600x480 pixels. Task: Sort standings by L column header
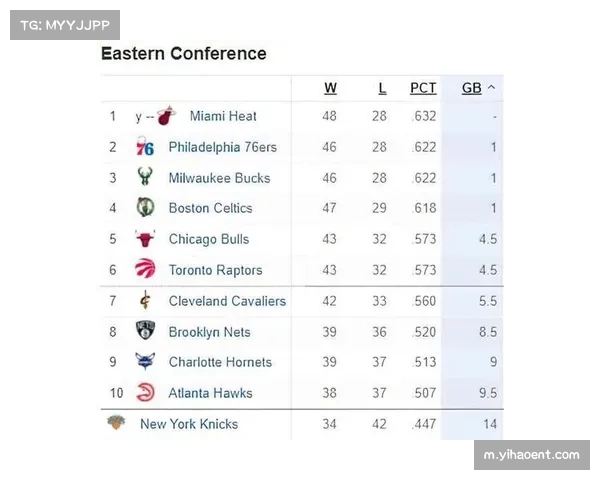pos(382,88)
